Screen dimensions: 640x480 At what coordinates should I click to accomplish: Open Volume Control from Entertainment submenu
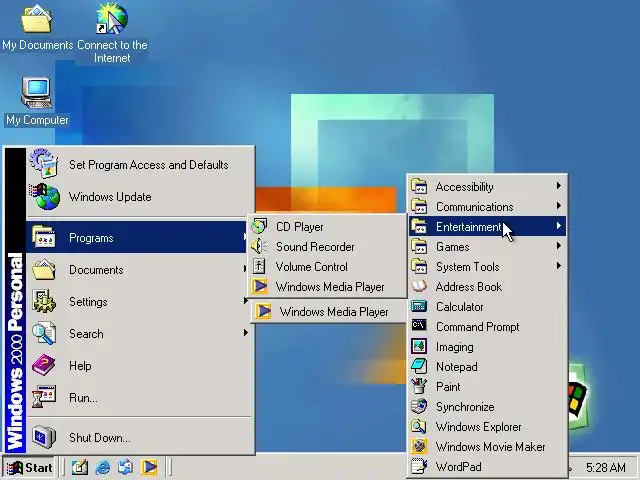(x=327, y=267)
